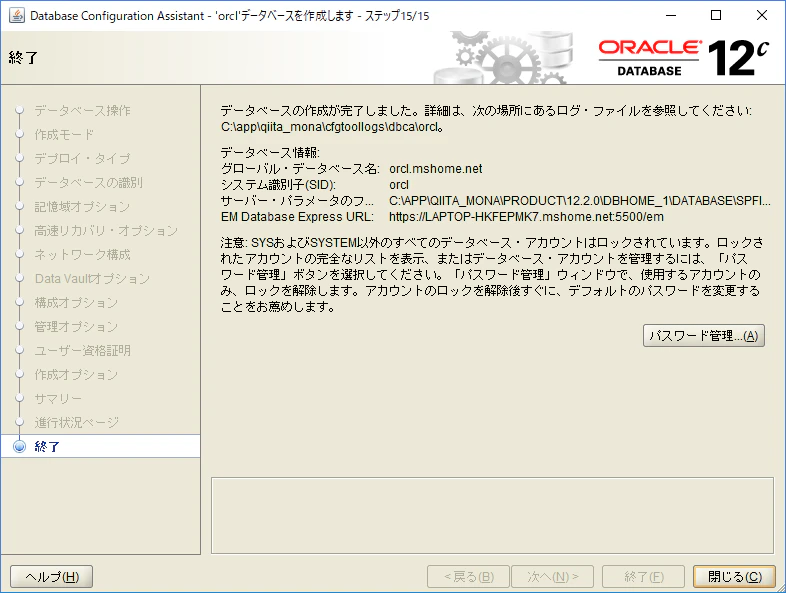The image size is (786, 593).
Task: Select the 構成オプション step
Action: pyautogui.click(x=76, y=303)
